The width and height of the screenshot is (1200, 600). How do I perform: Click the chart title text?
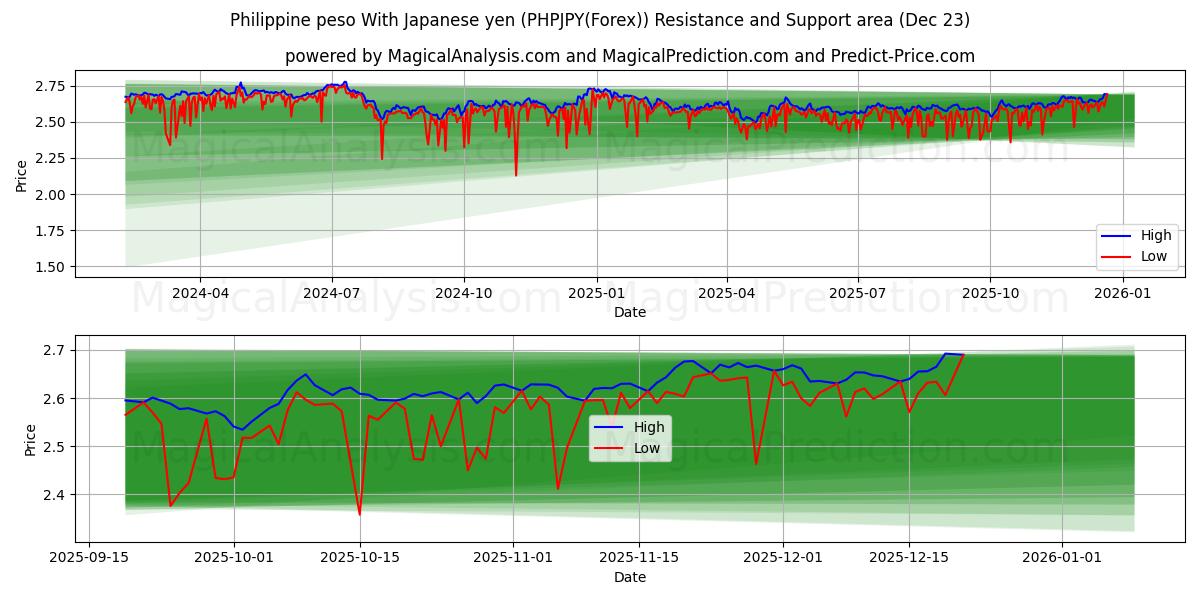pos(600,20)
